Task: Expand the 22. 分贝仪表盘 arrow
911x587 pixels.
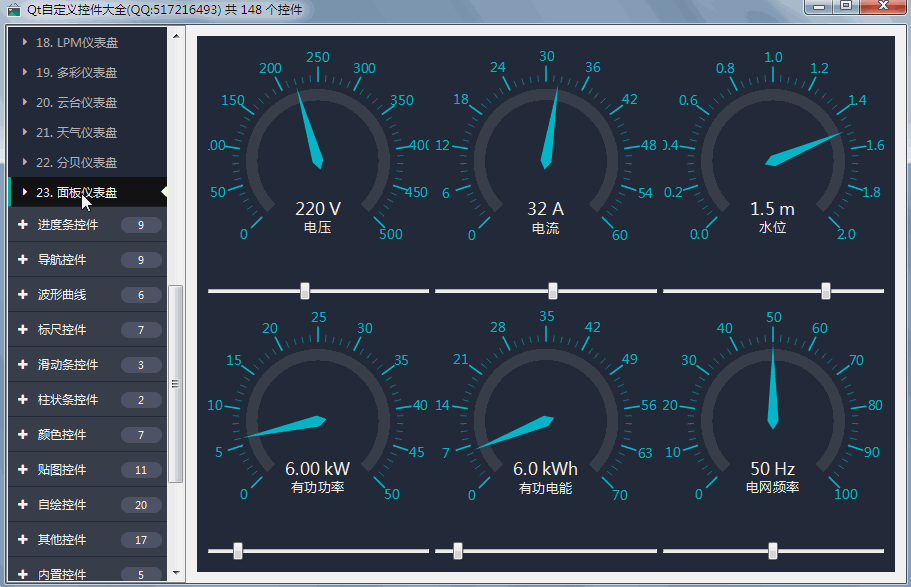Action: tap(24, 162)
